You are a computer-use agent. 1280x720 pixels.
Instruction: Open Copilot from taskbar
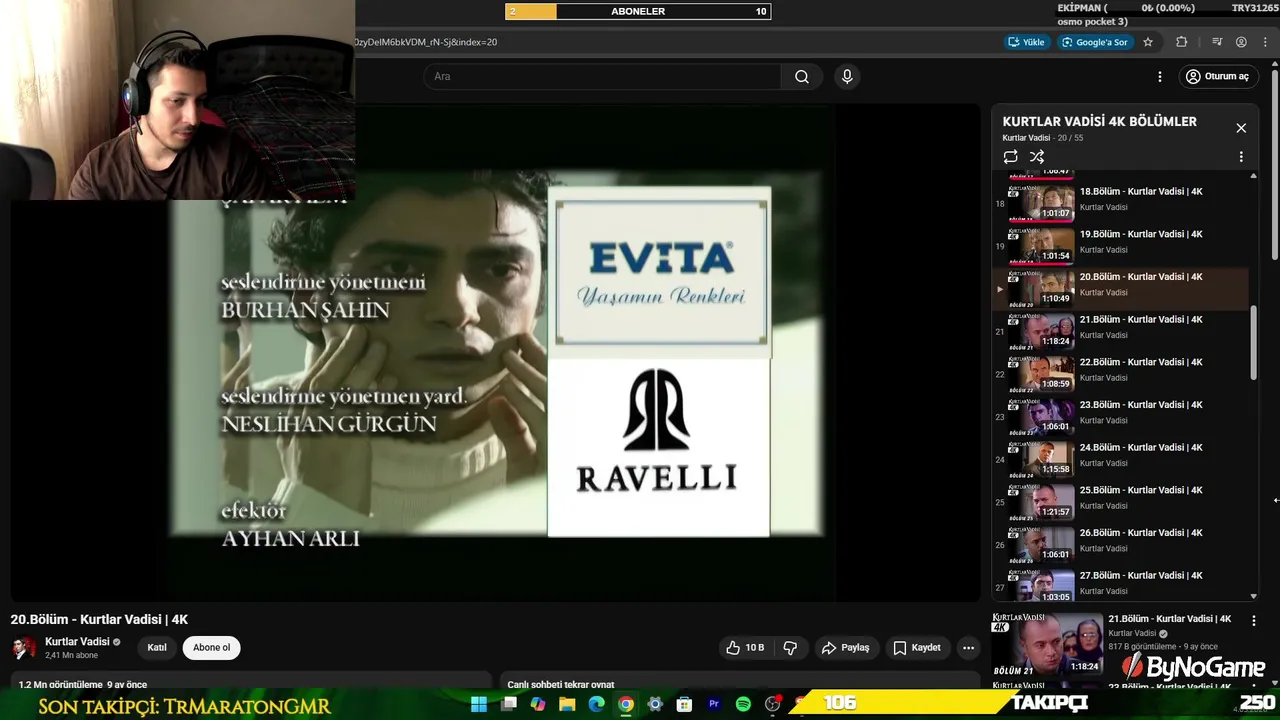[538, 704]
